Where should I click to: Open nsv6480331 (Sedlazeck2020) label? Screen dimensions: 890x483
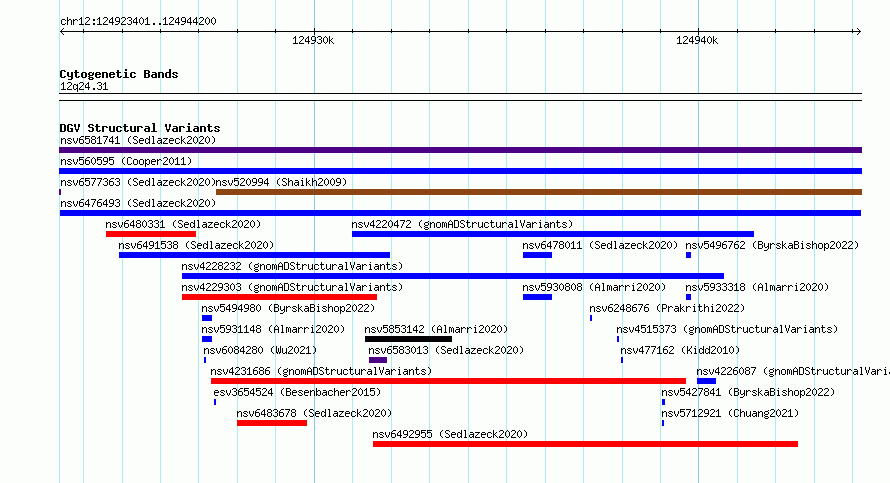tap(183, 224)
